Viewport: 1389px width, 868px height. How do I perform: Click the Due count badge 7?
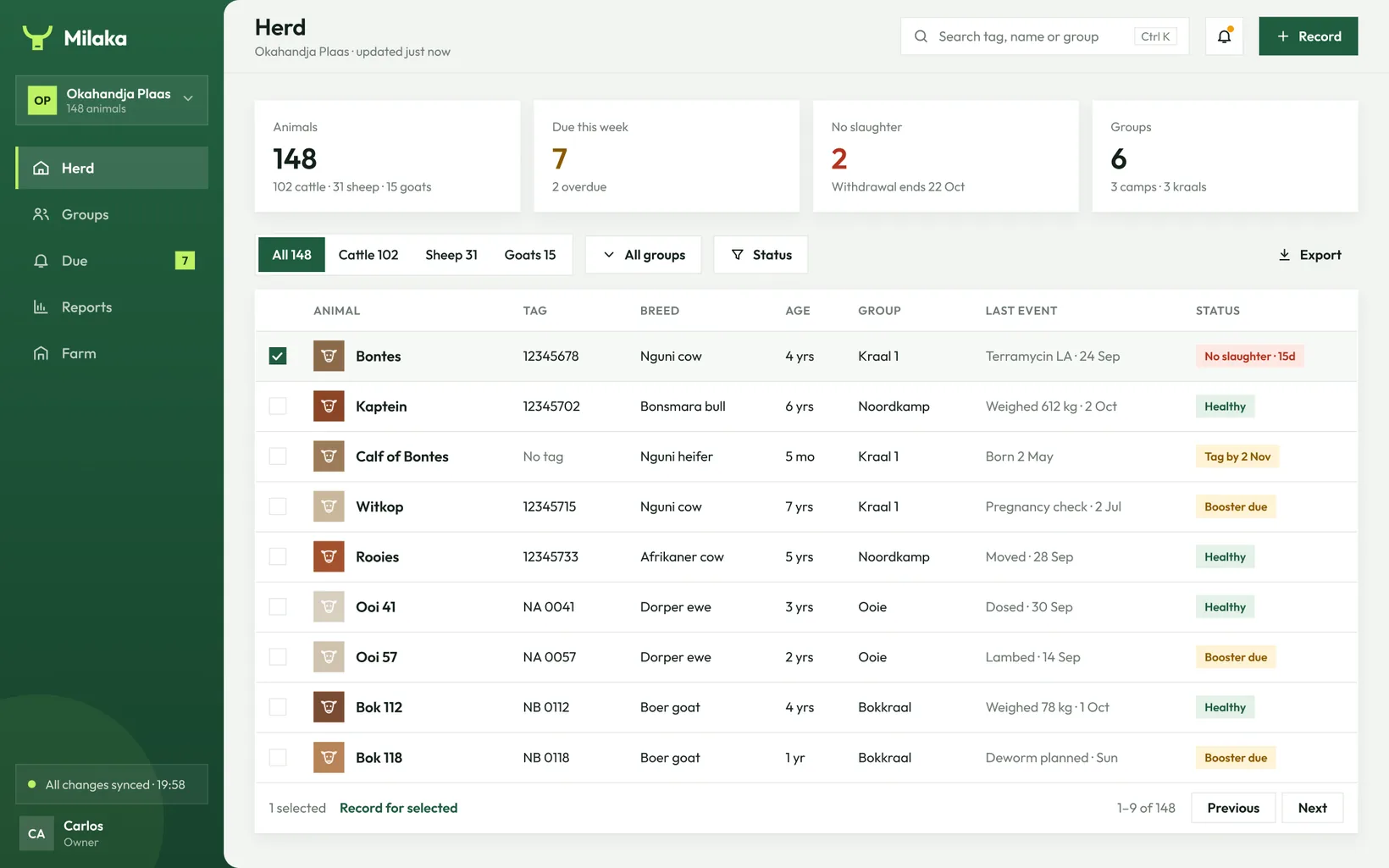click(x=185, y=261)
